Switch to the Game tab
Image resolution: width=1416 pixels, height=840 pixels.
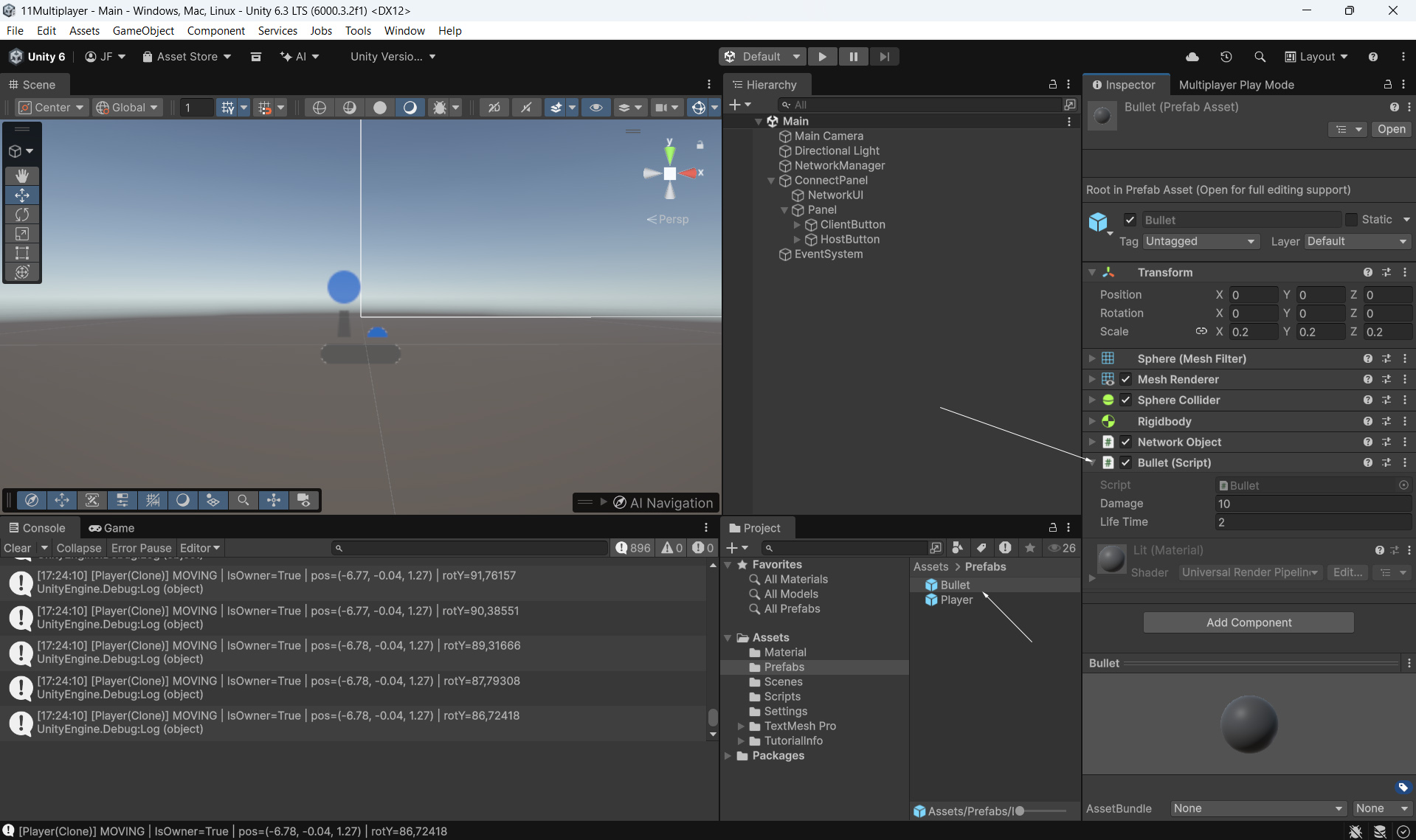pyautogui.click(x=112, y=528)
